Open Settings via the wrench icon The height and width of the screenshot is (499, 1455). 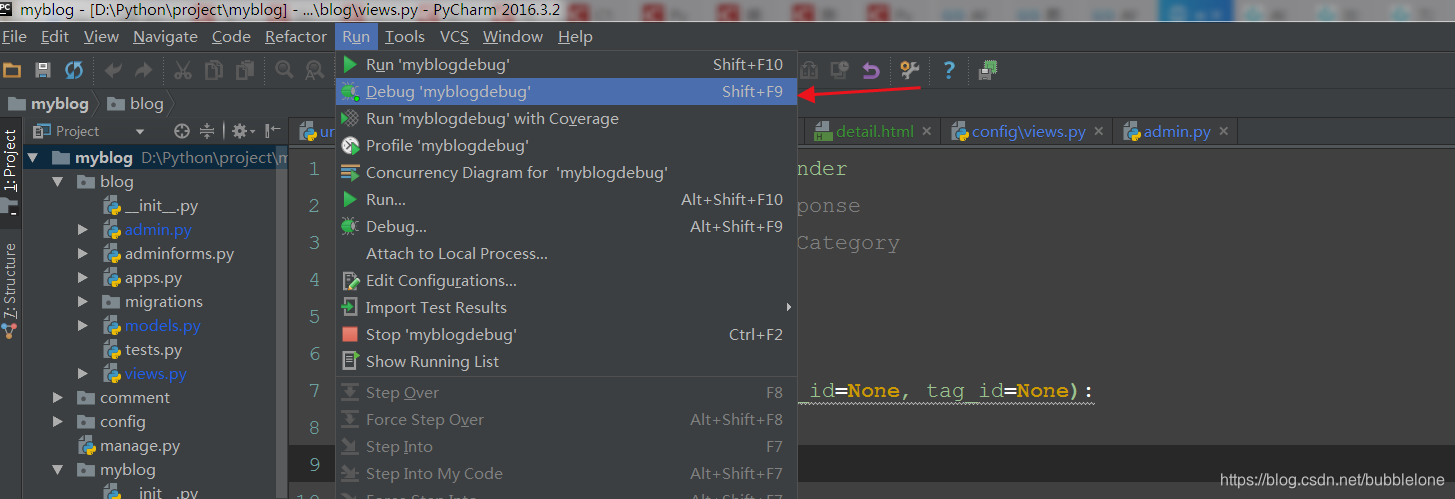click(x=909, y=70)
